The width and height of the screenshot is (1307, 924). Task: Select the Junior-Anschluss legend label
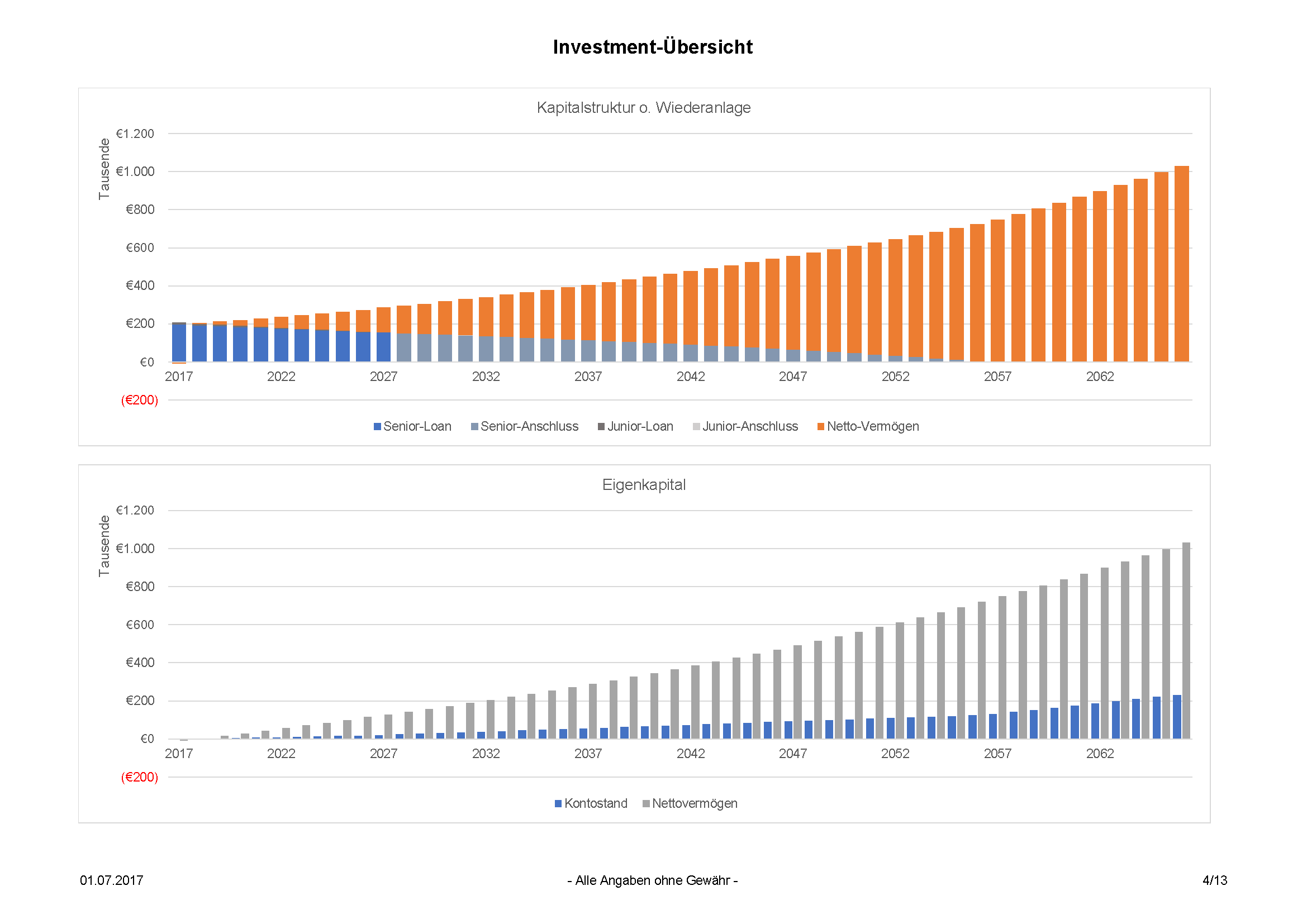750,427
